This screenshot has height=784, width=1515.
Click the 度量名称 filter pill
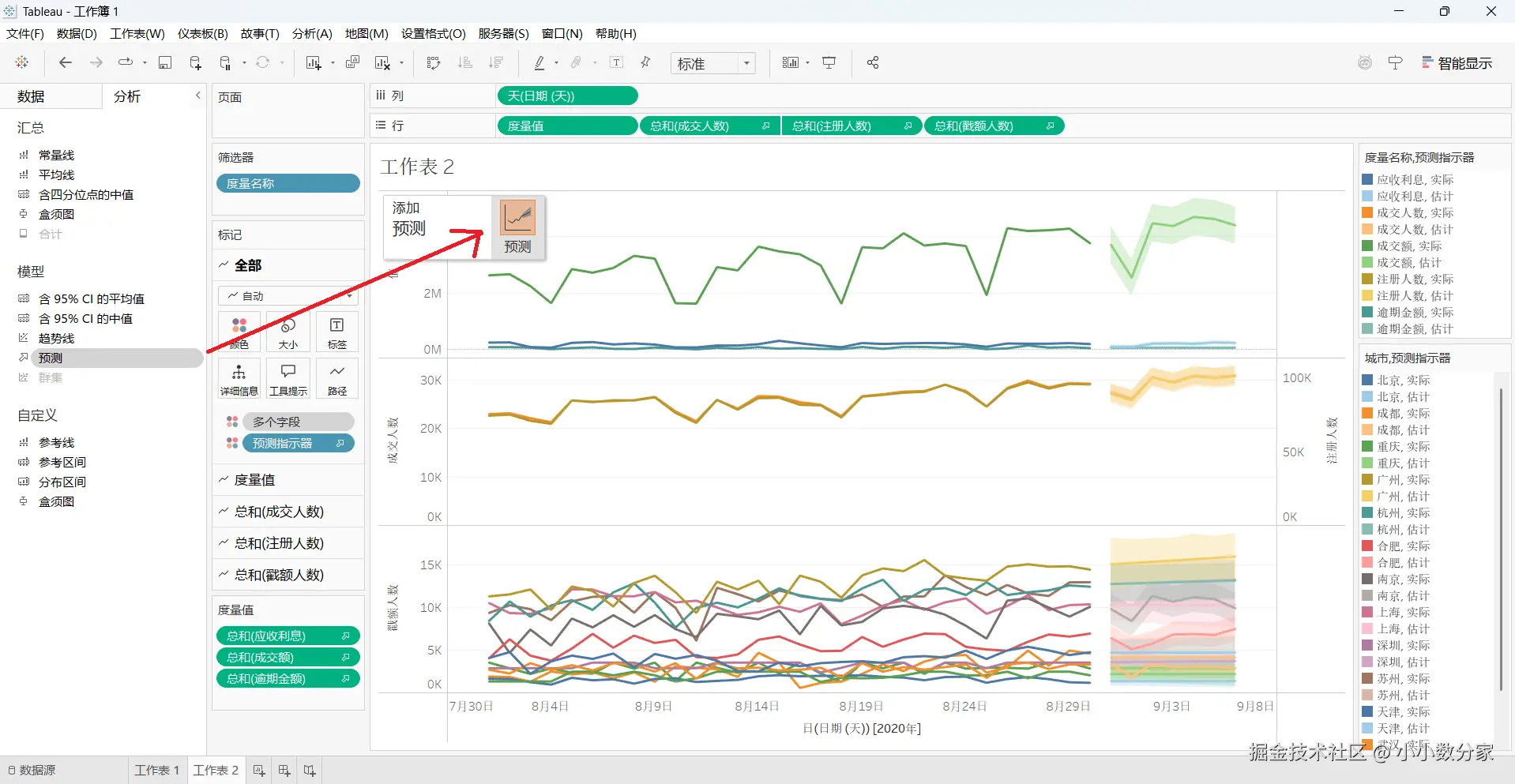(288, 183)
